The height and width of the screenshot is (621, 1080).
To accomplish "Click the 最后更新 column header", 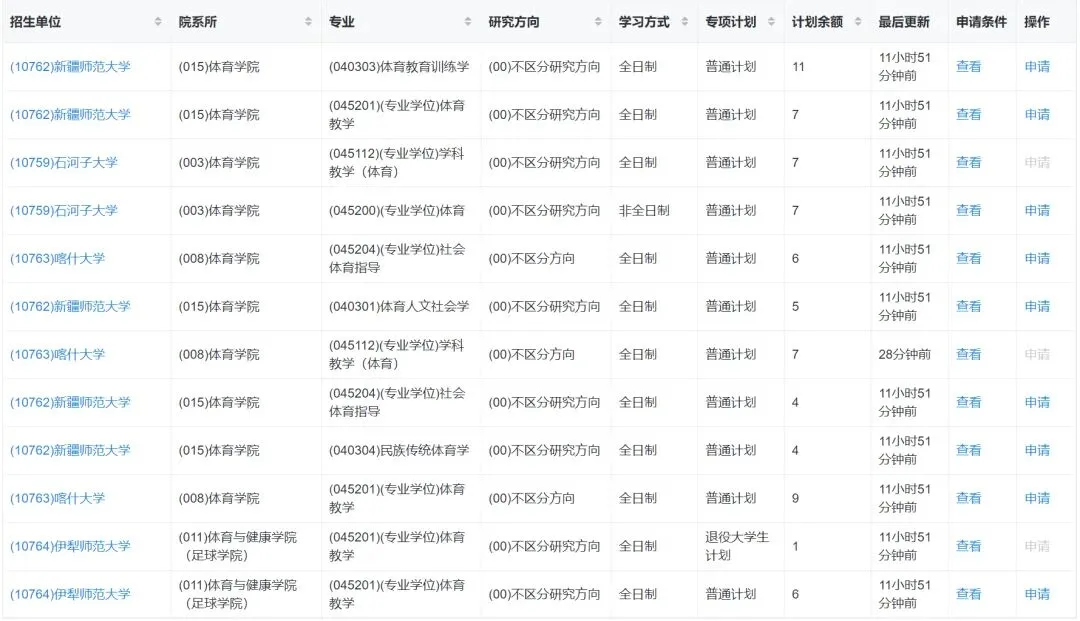I will [904, 22].
